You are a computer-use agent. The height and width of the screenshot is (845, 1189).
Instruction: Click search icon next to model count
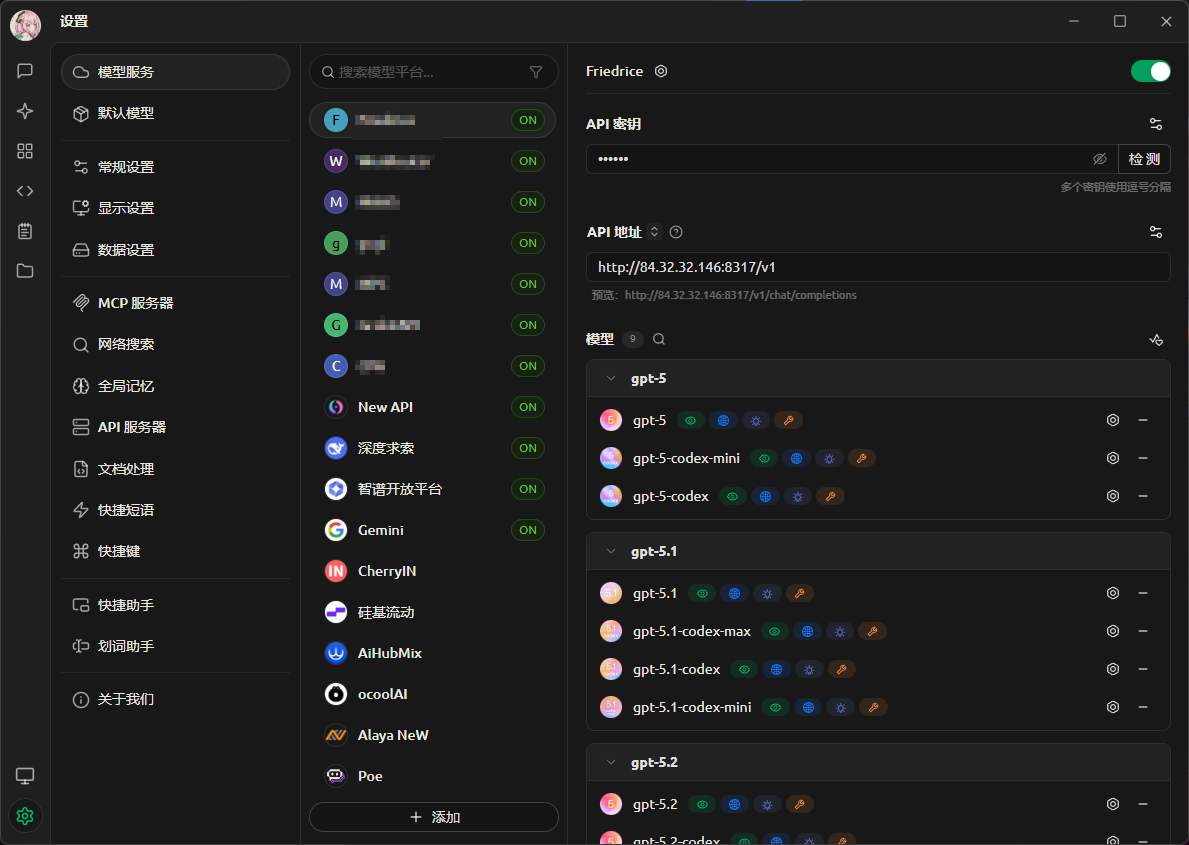click(659, 339)
